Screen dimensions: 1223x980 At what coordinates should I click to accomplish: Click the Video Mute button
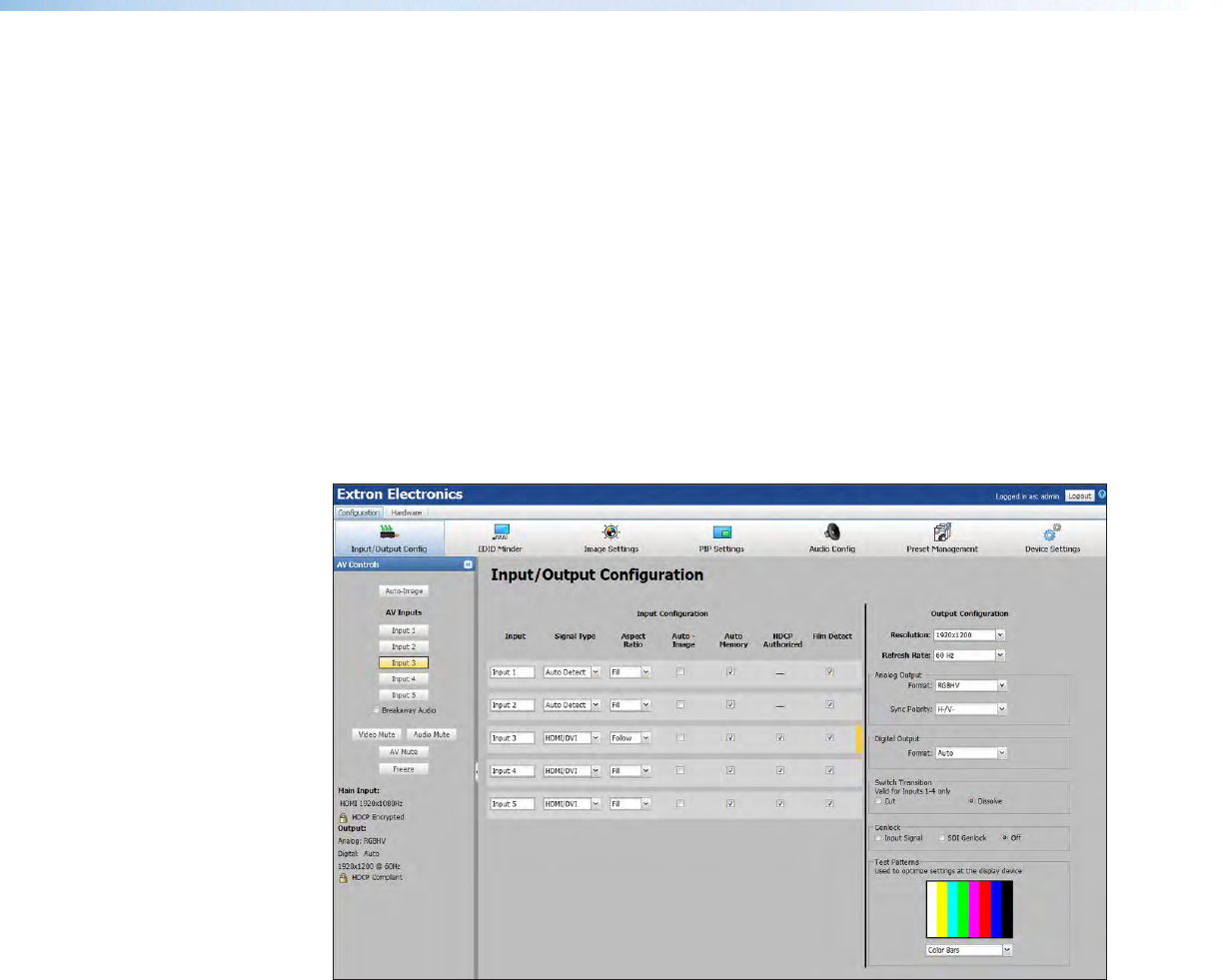(377, 734)
